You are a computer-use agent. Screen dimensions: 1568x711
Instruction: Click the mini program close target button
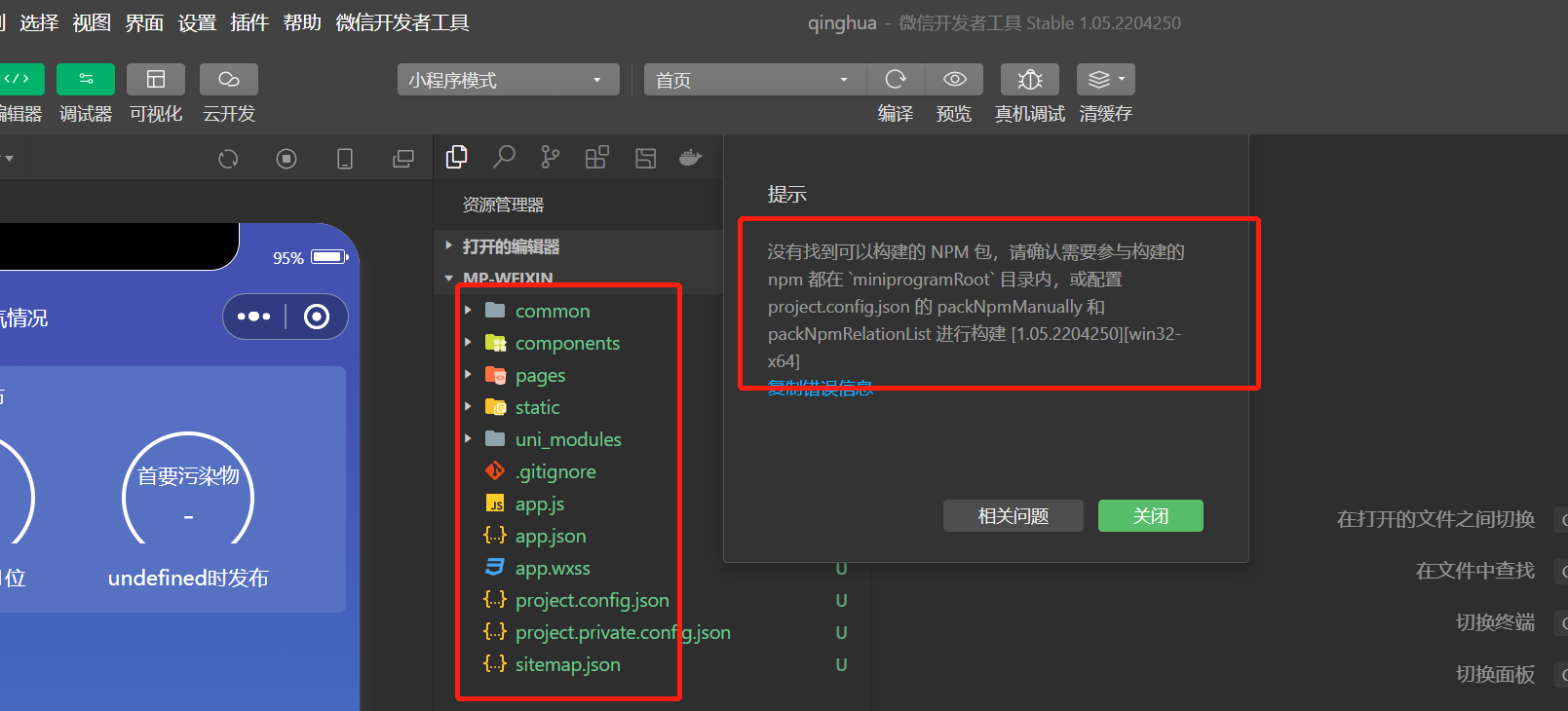tap(317, 317)
